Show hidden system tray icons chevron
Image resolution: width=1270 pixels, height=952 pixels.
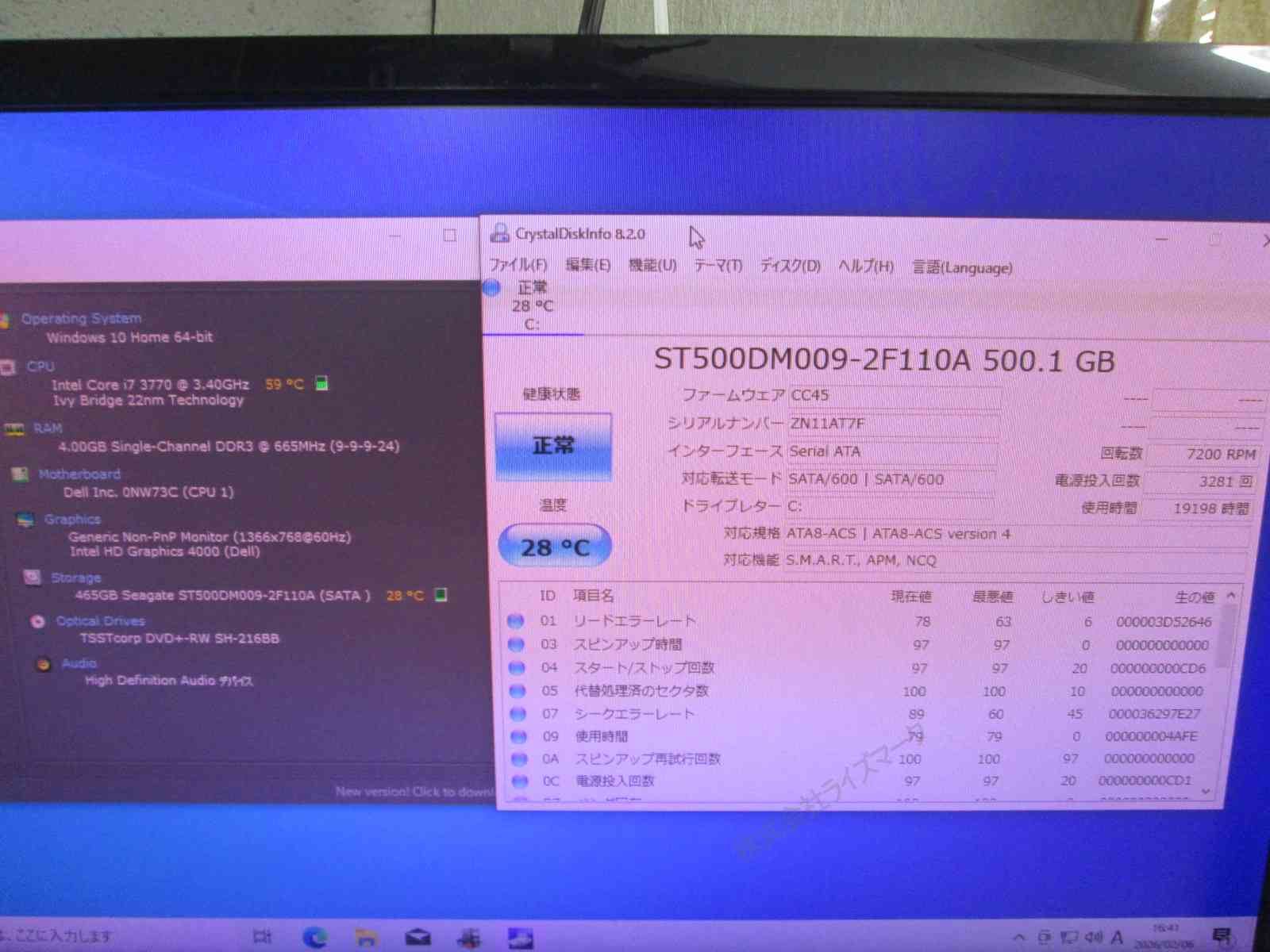coord(1019,938)
